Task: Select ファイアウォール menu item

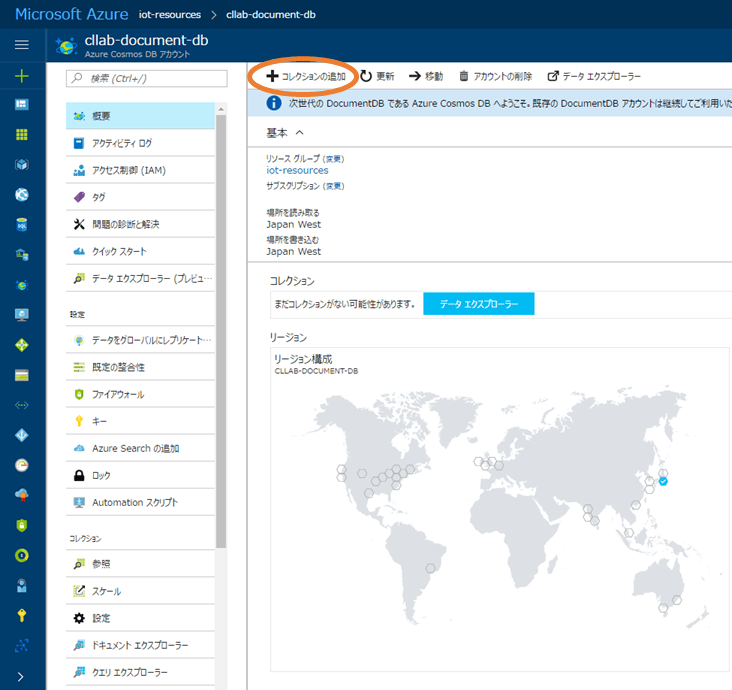Action: pyautogui.click(x=140, y=394)
